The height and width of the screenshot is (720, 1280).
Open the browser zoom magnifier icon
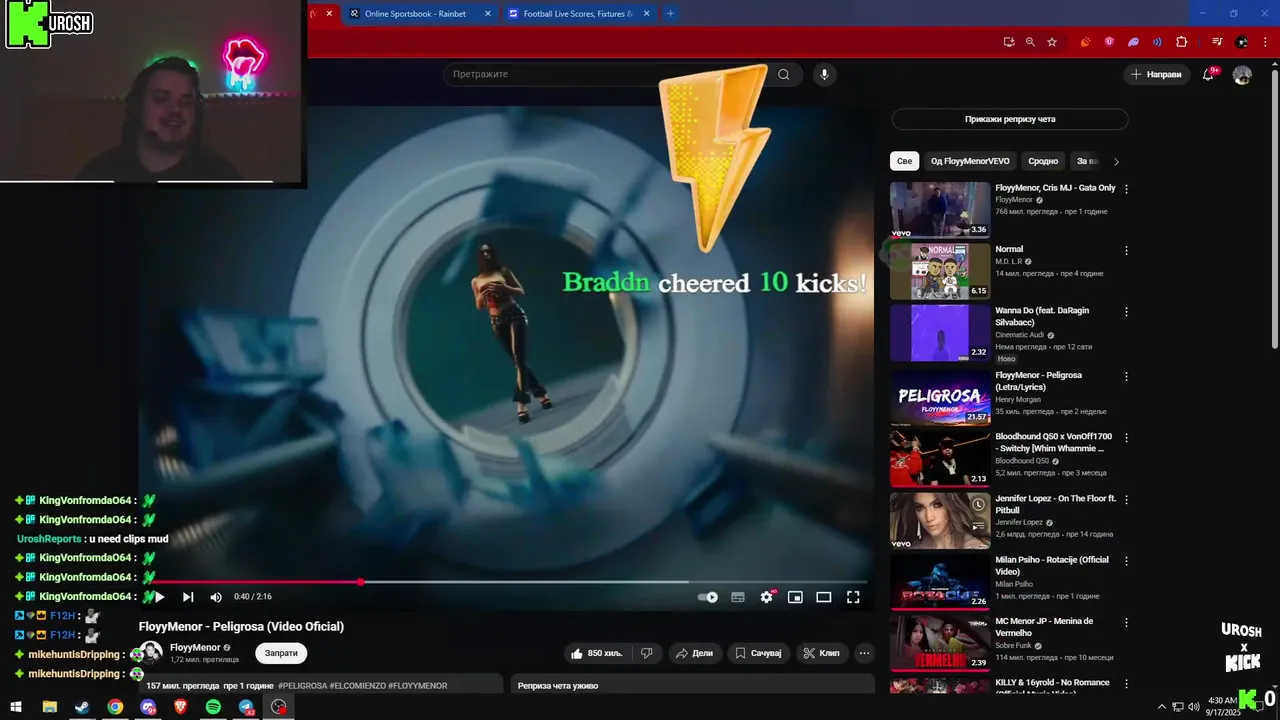pos(1030,42)
